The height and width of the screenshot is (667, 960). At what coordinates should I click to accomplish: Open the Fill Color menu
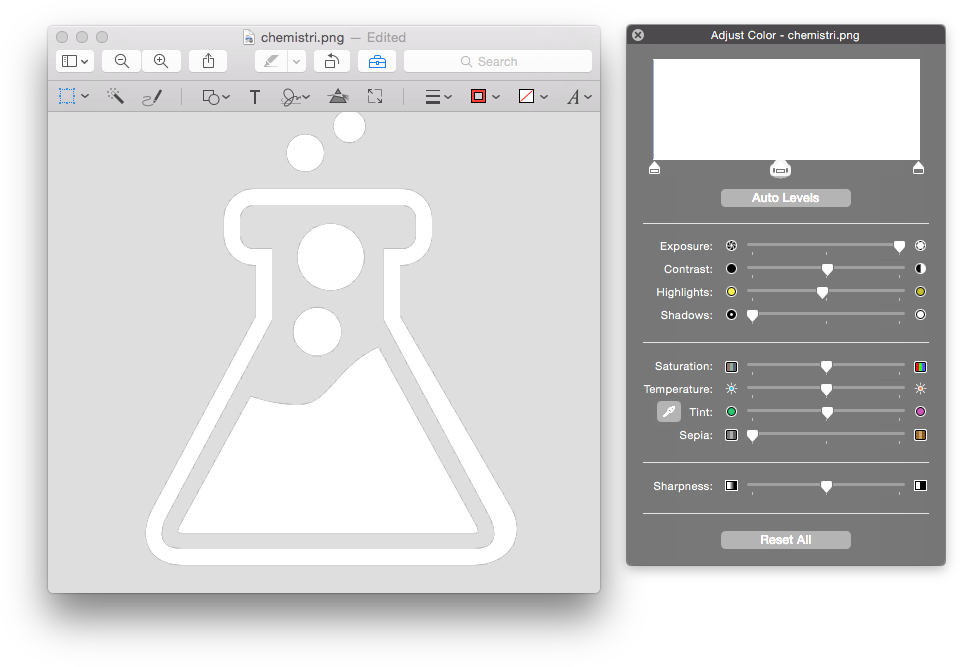tap(533, 96)
